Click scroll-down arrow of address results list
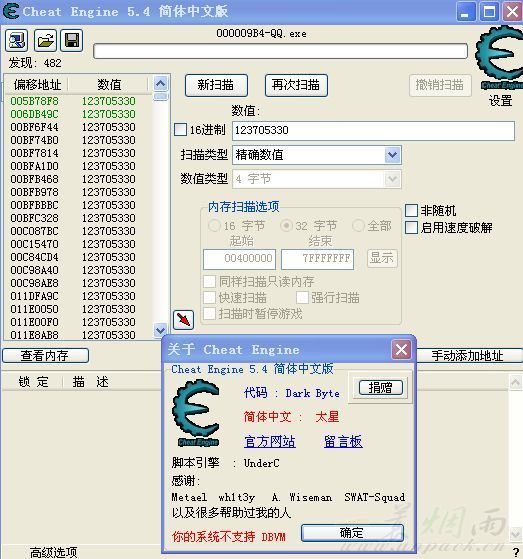This screenshot has height=559, width=523. coord(161,330)
